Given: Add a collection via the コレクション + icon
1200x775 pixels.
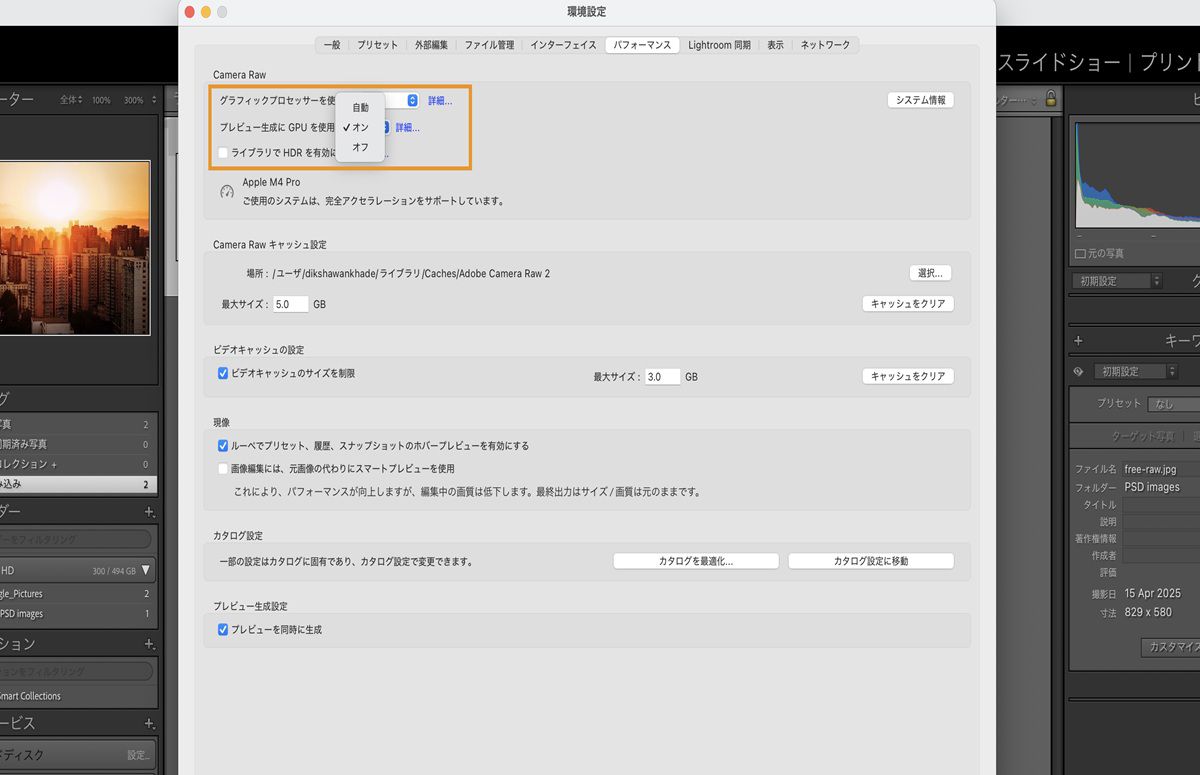Looking at the screenshot, I should (x=150, y=643).
